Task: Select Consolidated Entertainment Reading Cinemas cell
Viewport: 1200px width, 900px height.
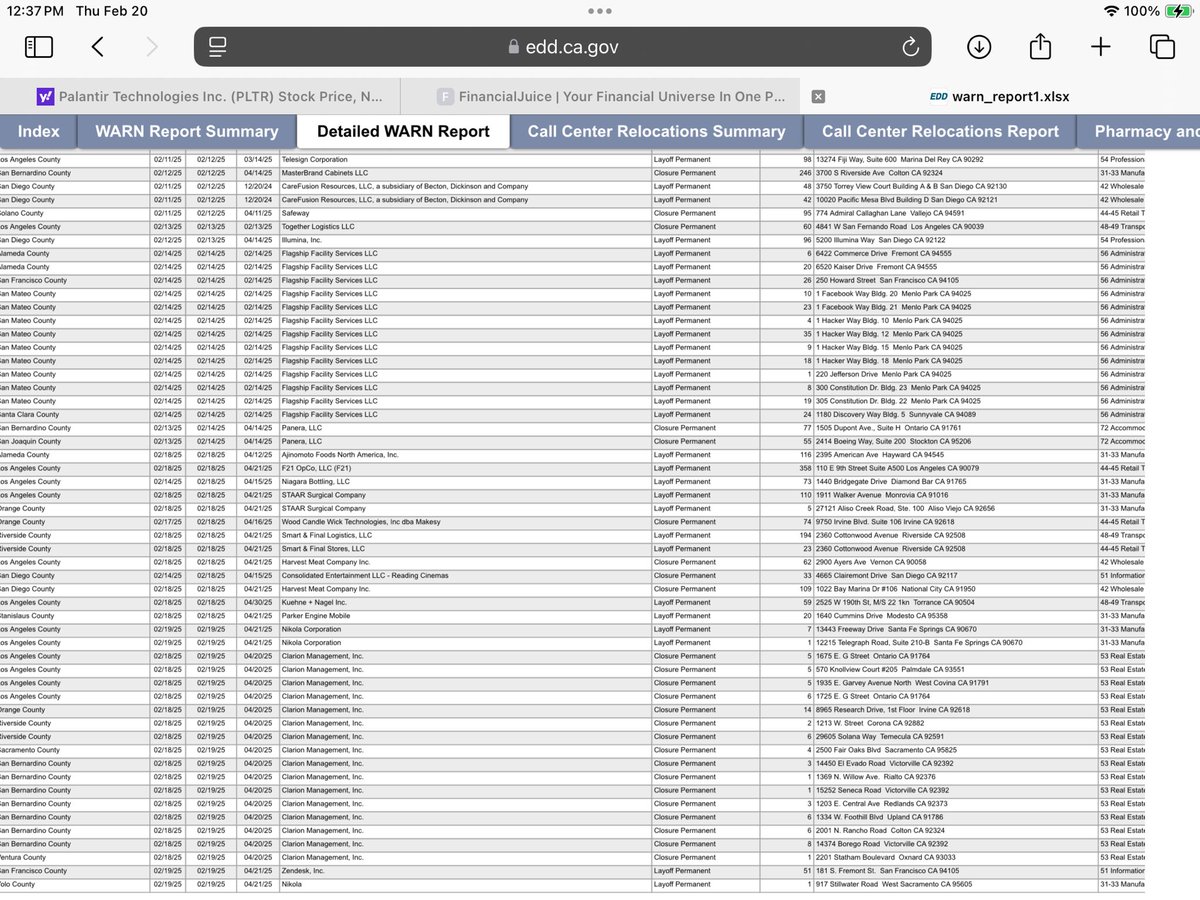Action: pos(464,576)
